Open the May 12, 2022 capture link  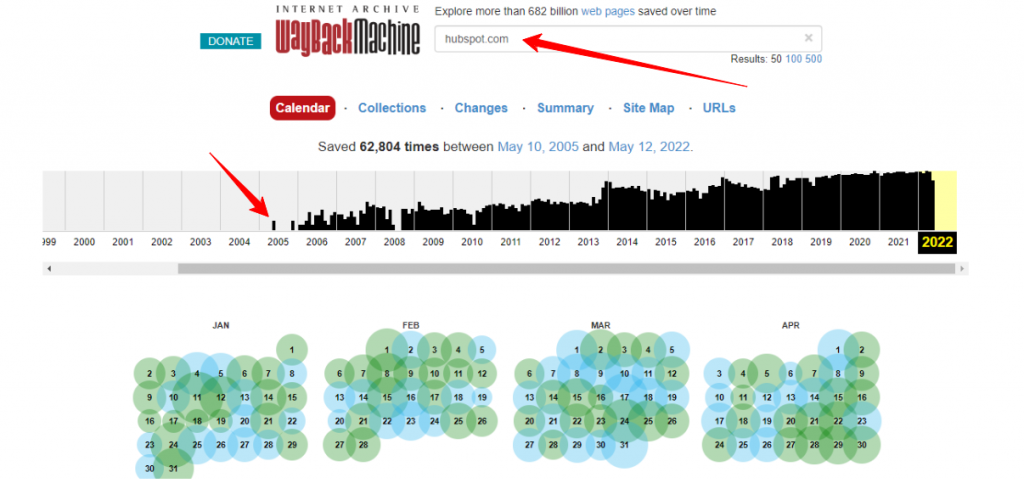[x=649, y=147]
